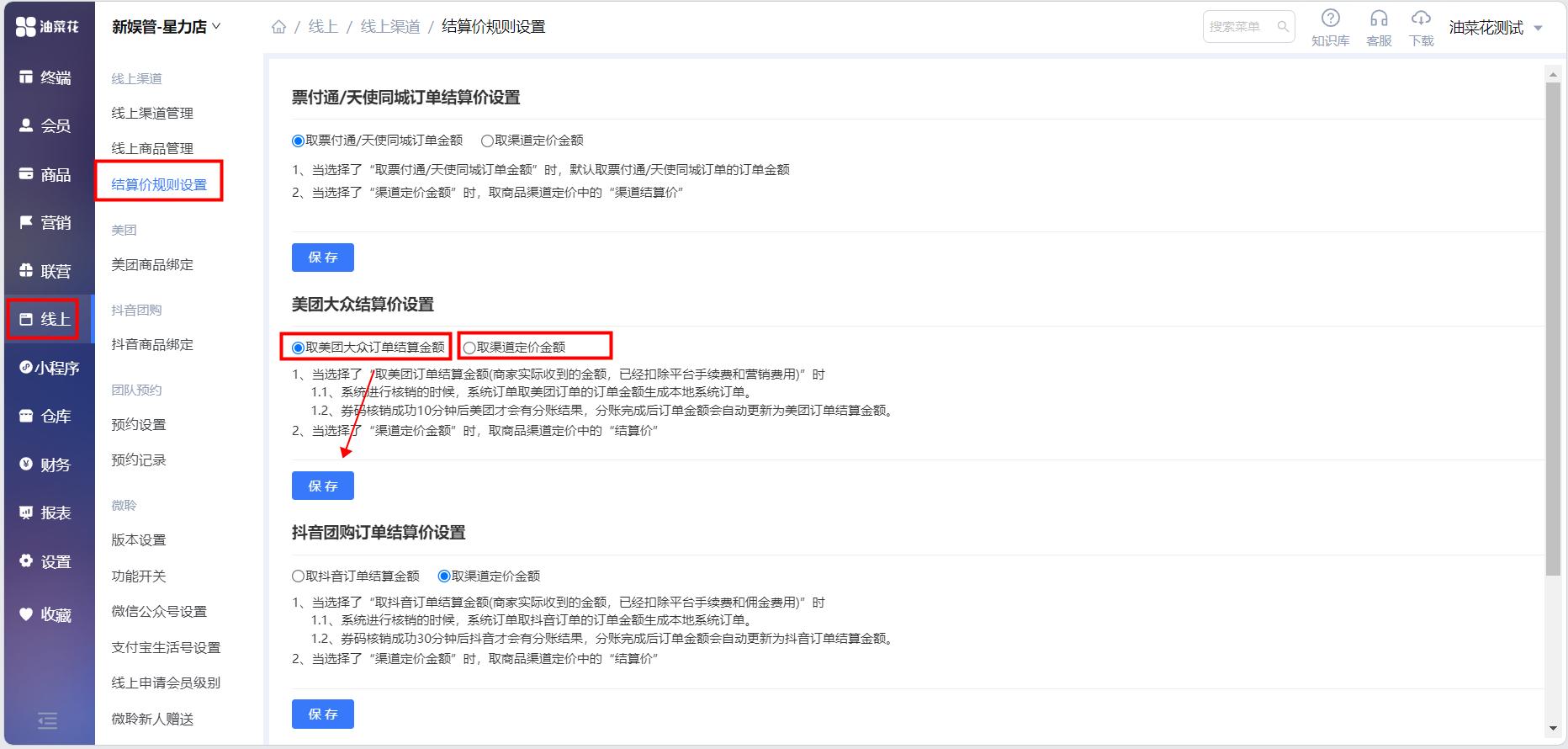Screen dimensions: 1568x749
Task: Open the 小程序 sidebar section
Action: [49, 368]
